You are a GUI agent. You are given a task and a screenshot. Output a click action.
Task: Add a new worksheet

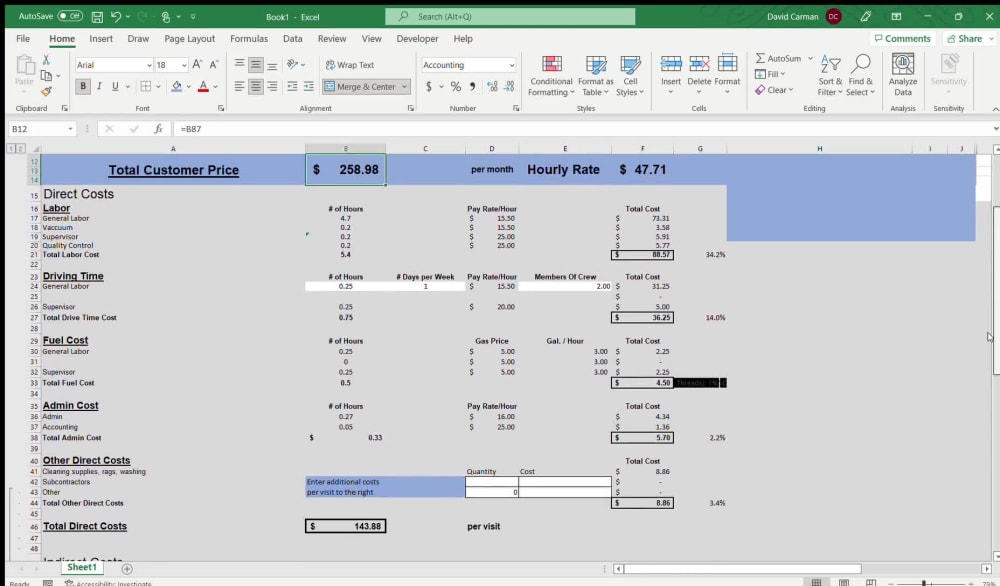click(x=126, y=566)
